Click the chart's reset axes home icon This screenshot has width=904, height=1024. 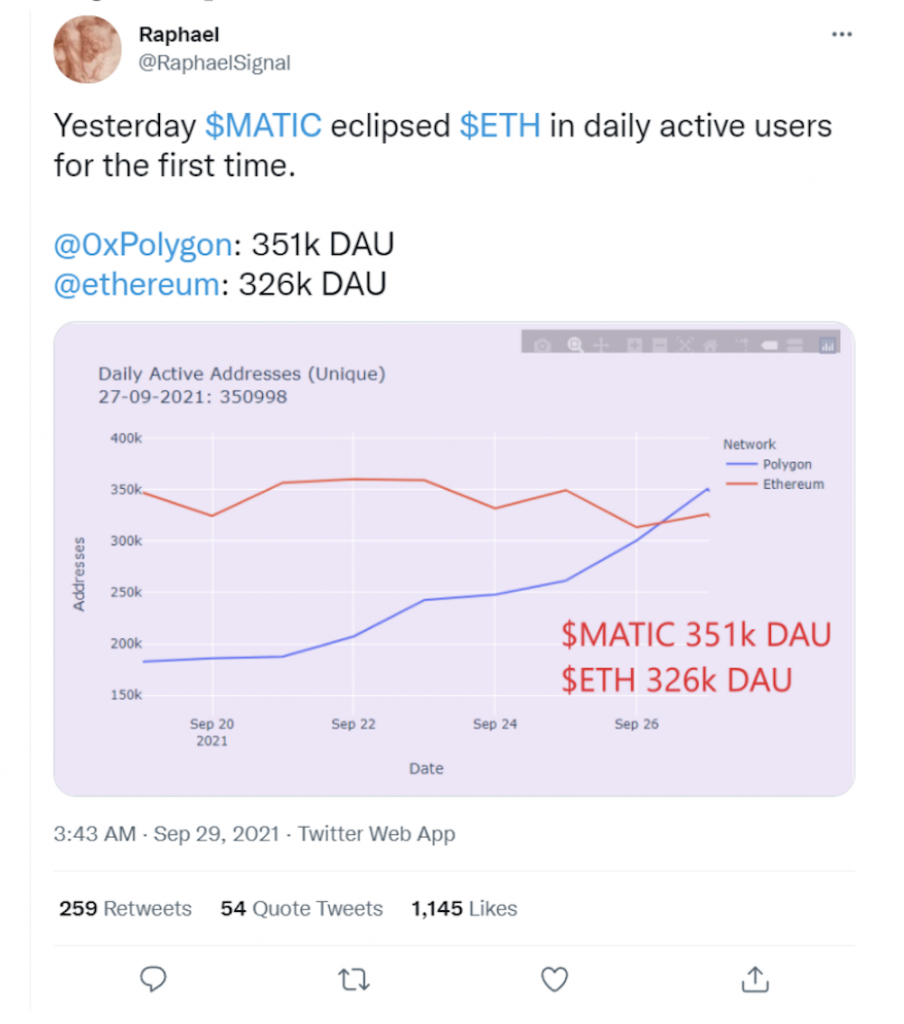[x=710, y=345]
